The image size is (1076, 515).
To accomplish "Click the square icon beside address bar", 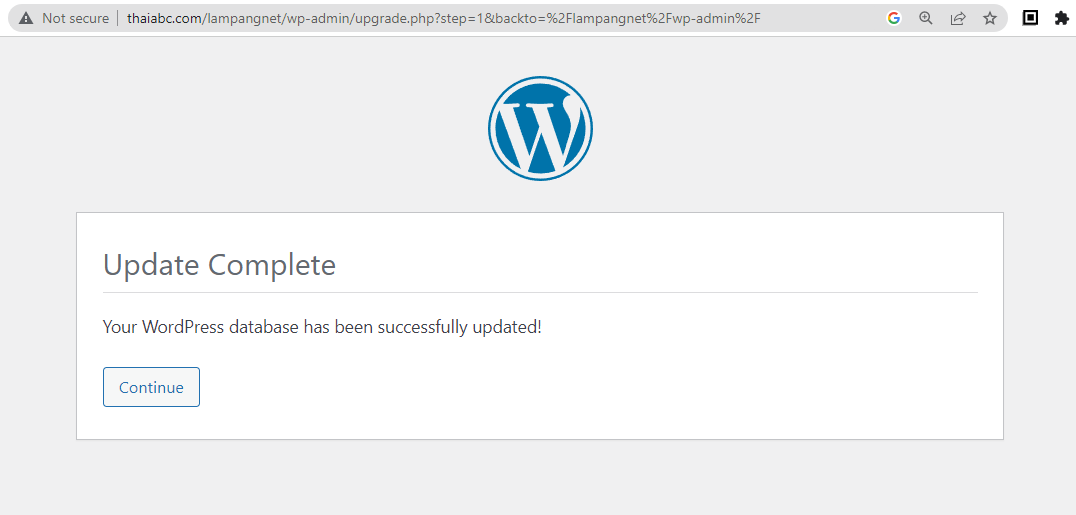I will click(1030, 17).
